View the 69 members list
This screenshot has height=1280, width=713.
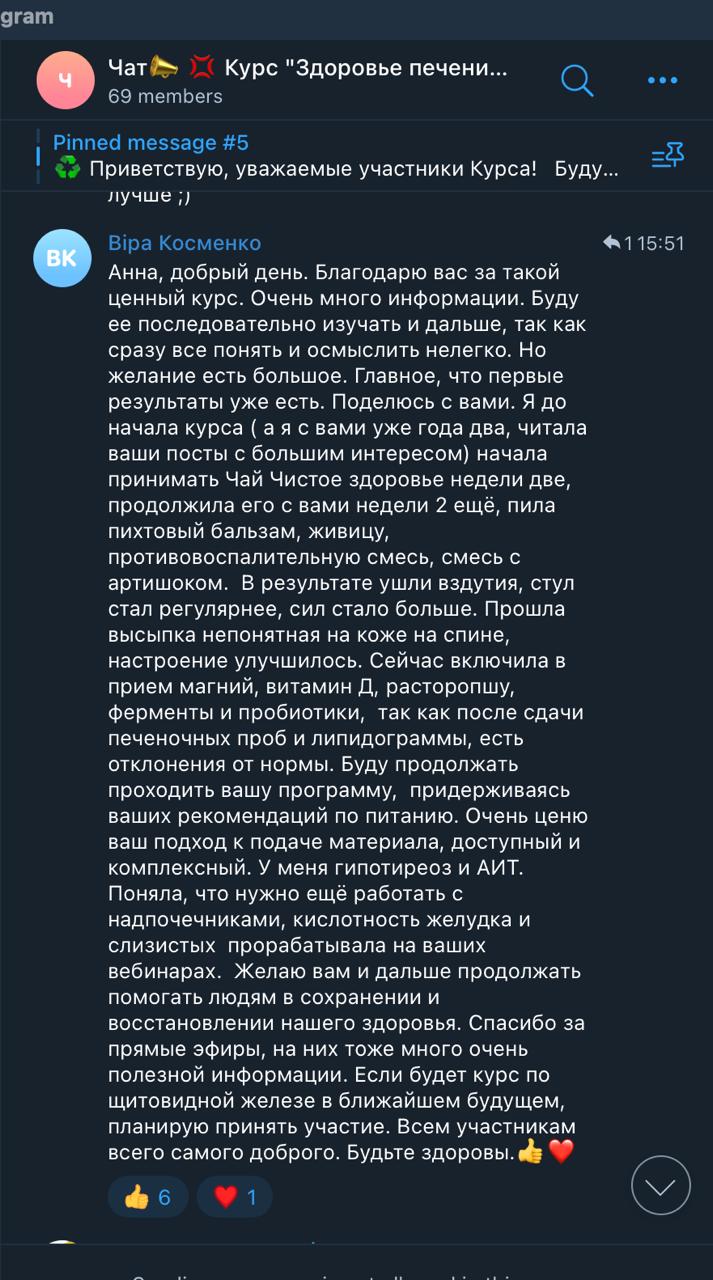pyautogui.click(x=165, y=97)
